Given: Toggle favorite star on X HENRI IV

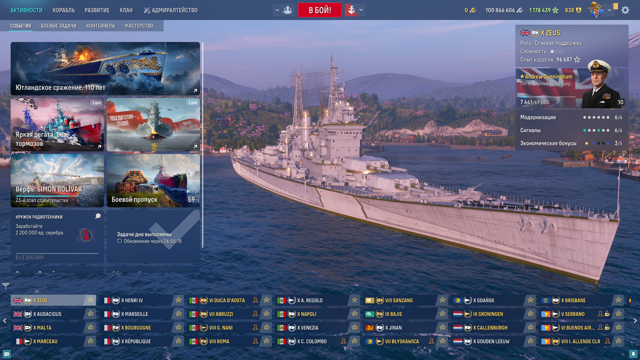Looking at the screenshot, I should click(178, 300).
